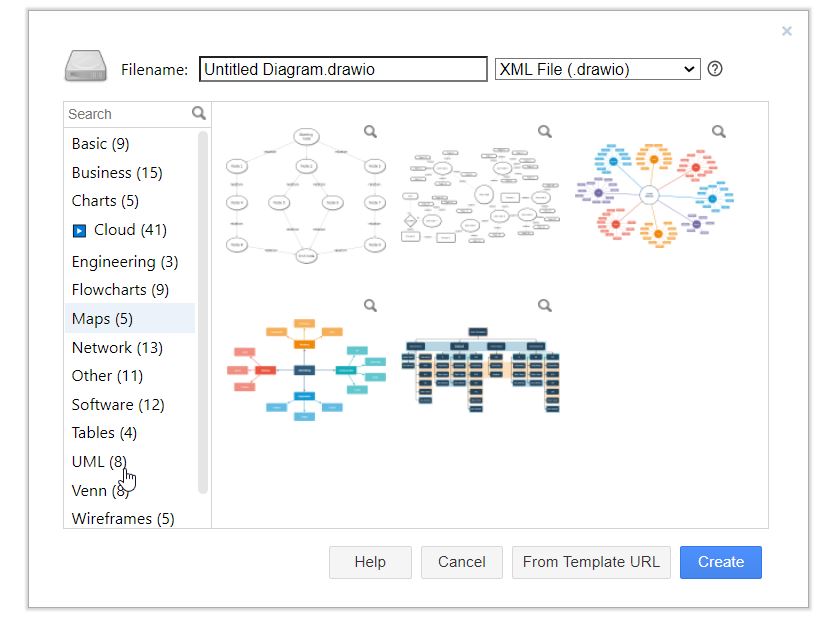Preview the first gray circle network template
This screenshot has width=828, height=620.
coord(370,131)
